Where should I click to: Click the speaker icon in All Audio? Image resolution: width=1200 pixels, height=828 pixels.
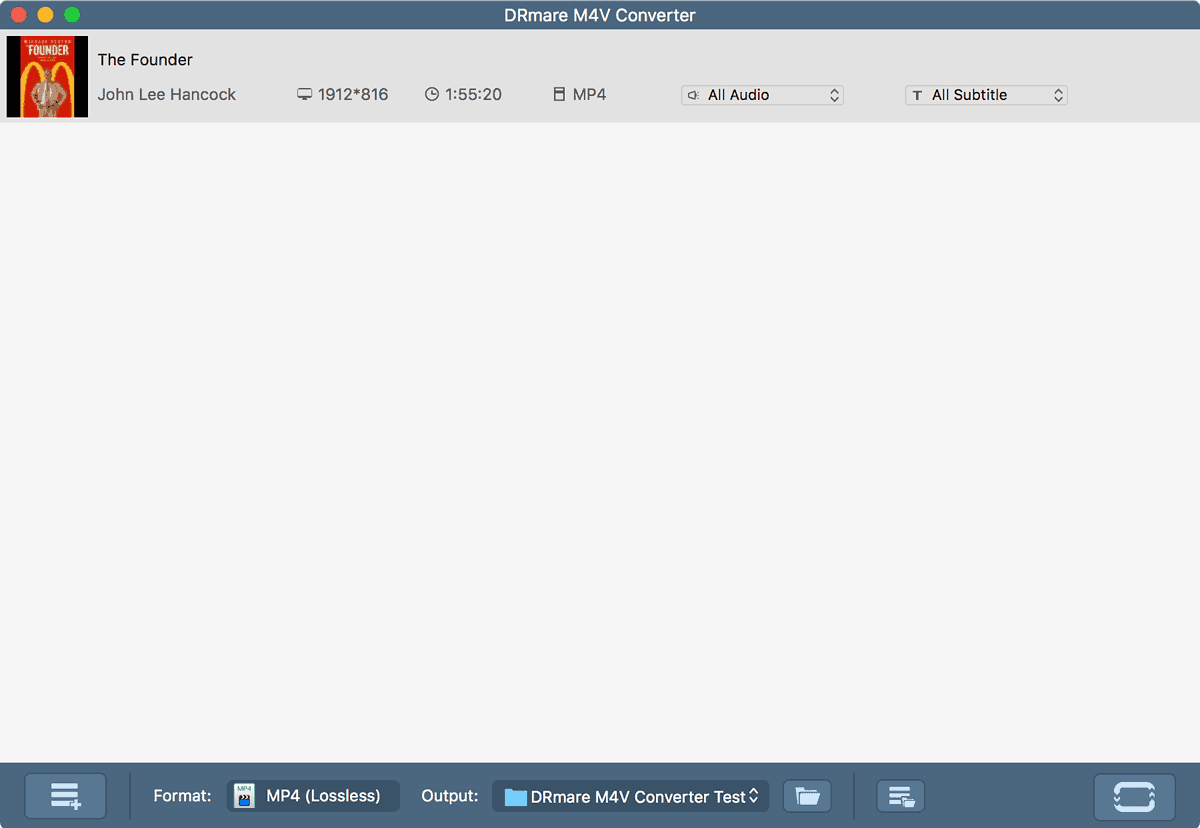pyautogui.click(x=694, y=96)
